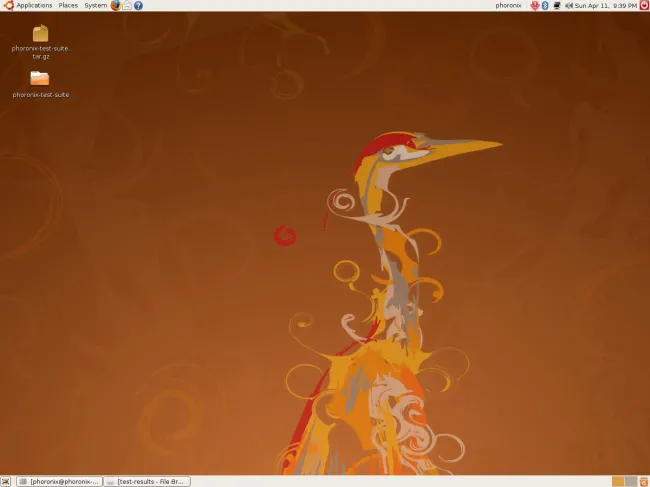
Task: Switch to the first workspace
Action: (618, 481)
